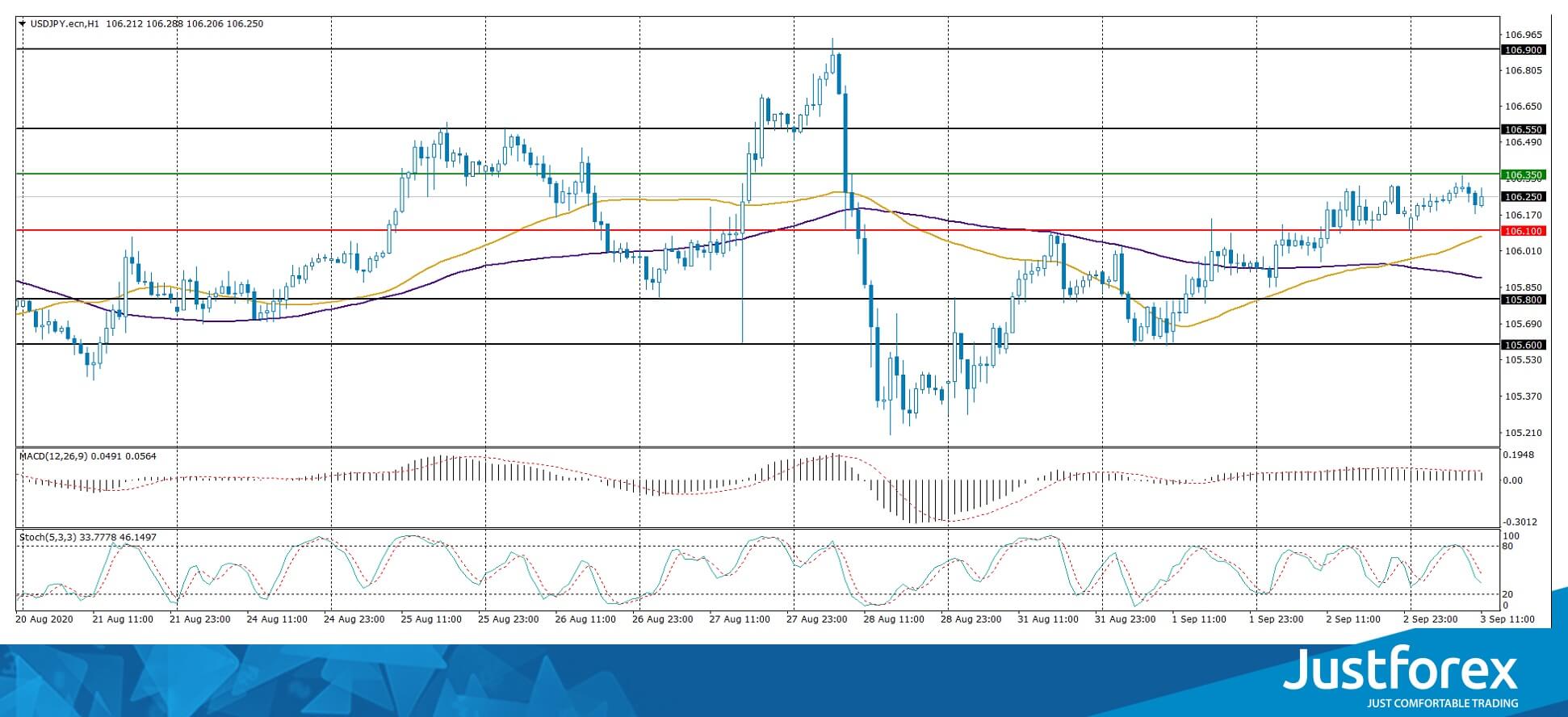Screen dimensions: 1568x717
Task: Click the 26 Aug 11:00 time label
Action: (585, 619)
